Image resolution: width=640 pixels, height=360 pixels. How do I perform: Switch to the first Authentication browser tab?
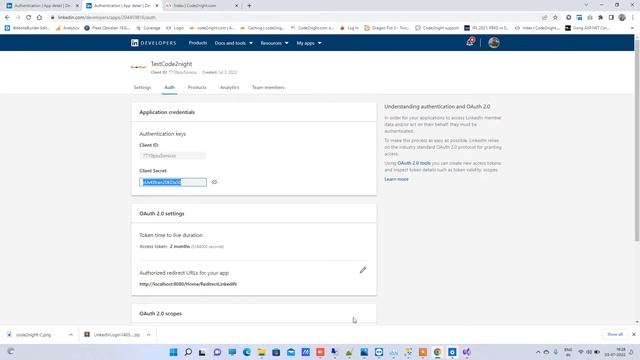pyautogui.click(x=42, y=6)
